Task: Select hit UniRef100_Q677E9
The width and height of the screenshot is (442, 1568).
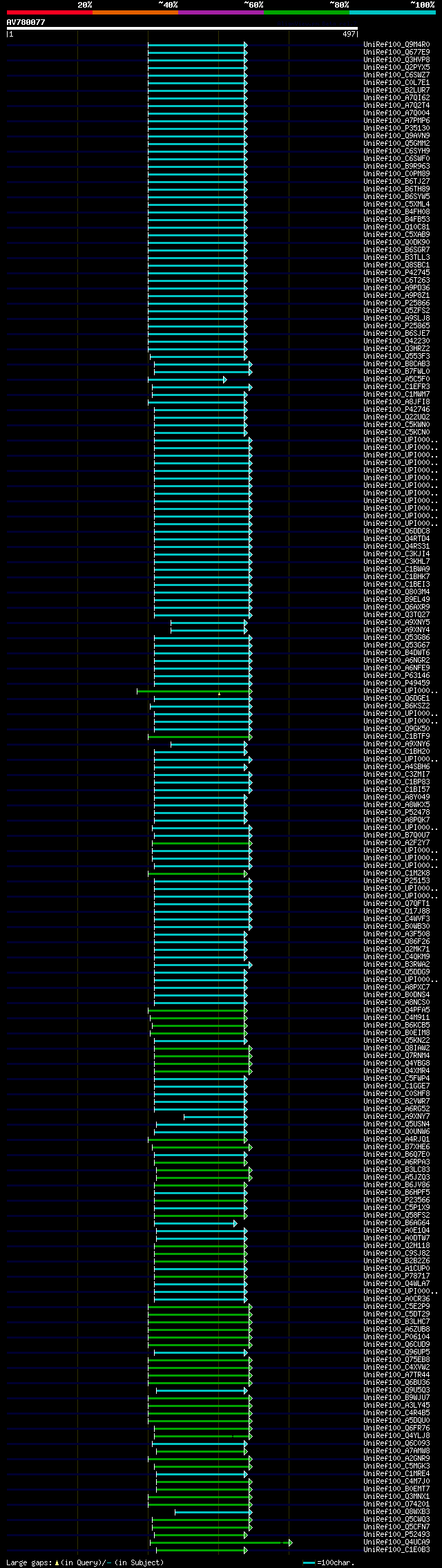Action: tap(396, 53)
